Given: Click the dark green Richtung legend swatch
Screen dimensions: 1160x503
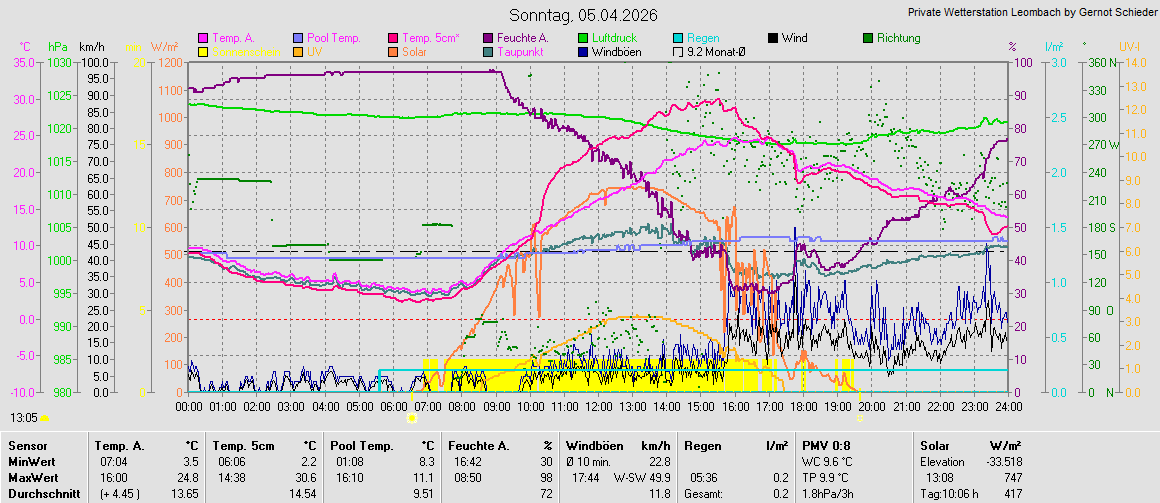Looking at the screenshot, I should point(868,38).
